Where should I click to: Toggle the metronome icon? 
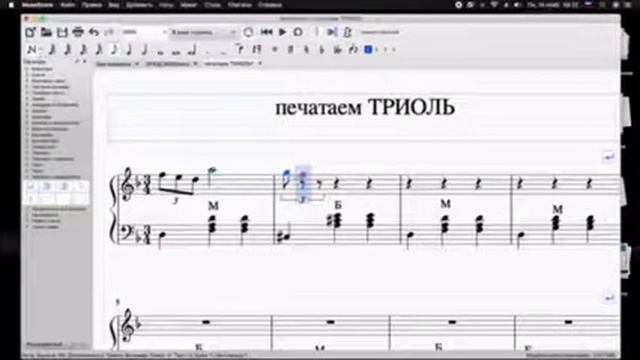[x=347, y=32]
